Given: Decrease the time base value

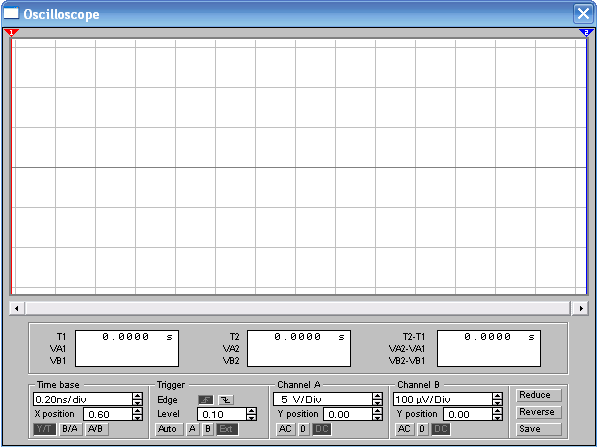Looking at the screenshot, I should point(138,402).
